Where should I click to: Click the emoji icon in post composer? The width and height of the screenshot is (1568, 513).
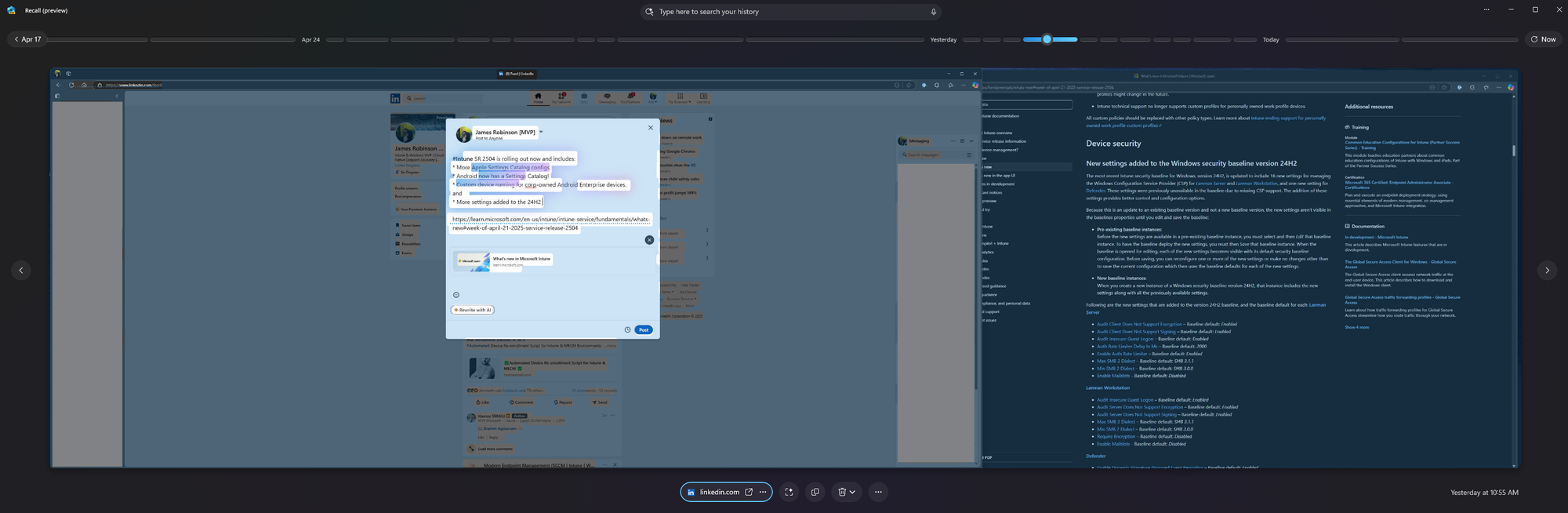pos(456,295)
